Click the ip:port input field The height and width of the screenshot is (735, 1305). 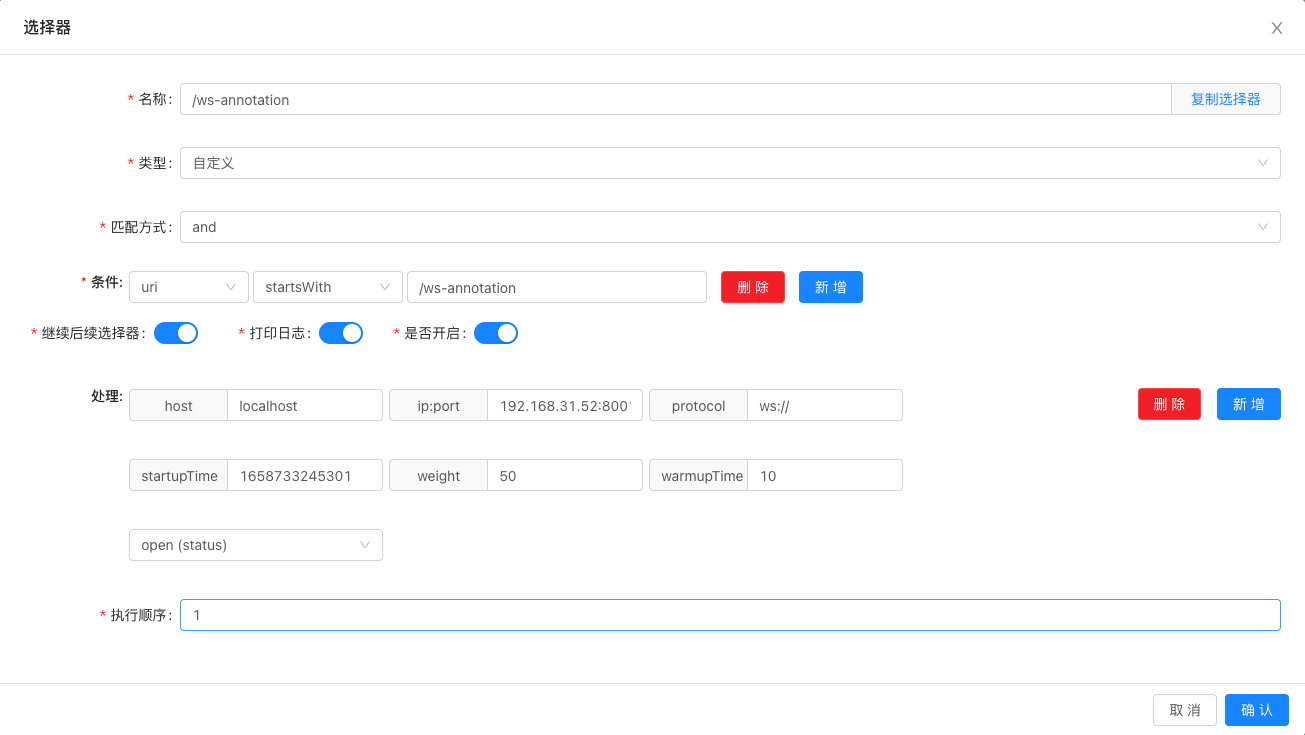[564, 405]
